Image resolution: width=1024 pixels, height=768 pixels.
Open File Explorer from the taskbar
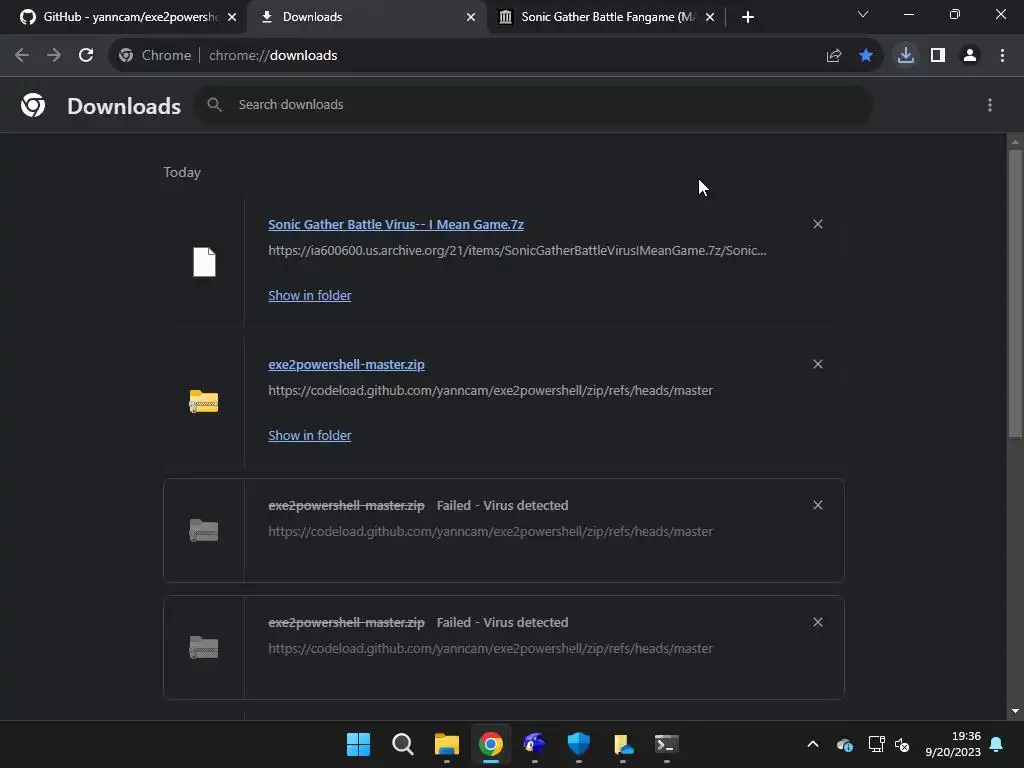coord(447,744)
